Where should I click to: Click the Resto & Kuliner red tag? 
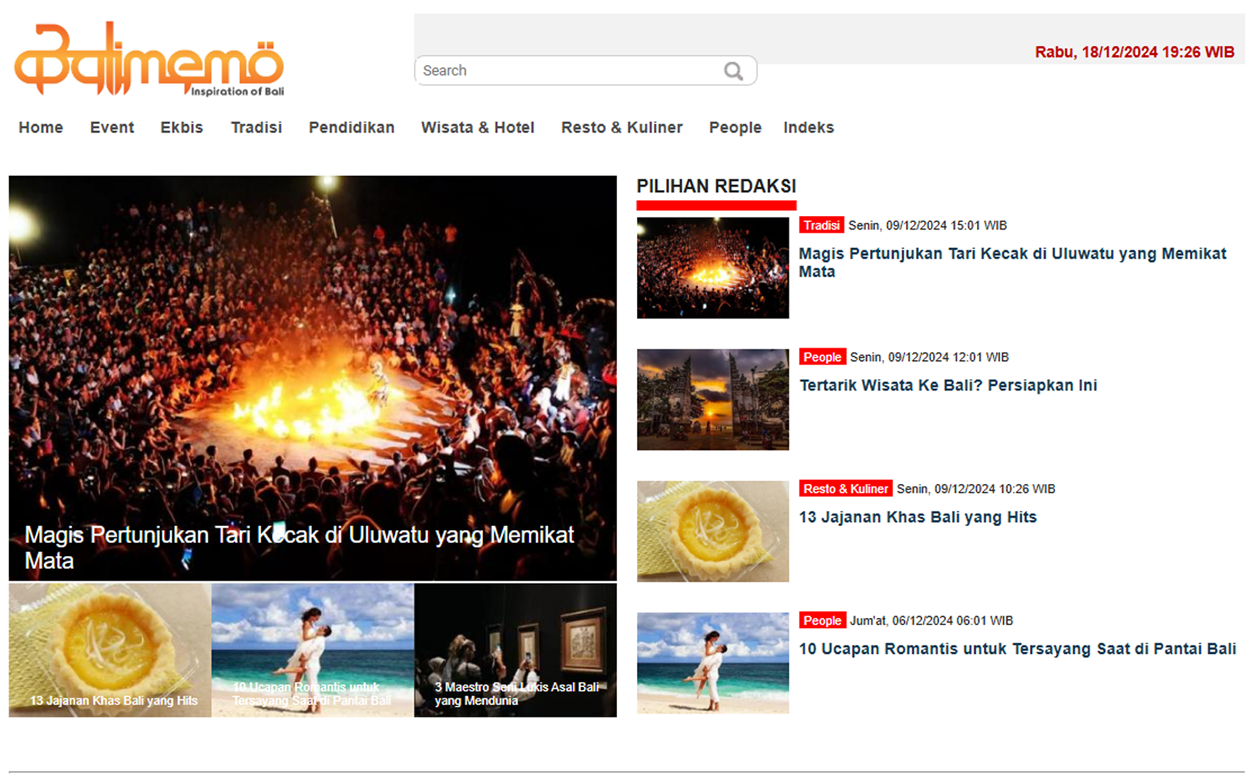coord(845,489)
